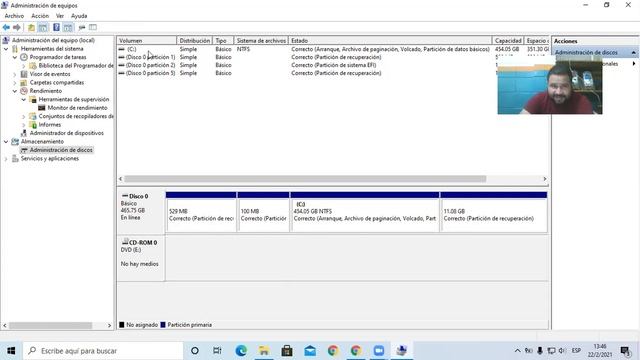Click the last toolbar view icon
640x360 pixels.
pyautogui.click(x=93, y=27)
